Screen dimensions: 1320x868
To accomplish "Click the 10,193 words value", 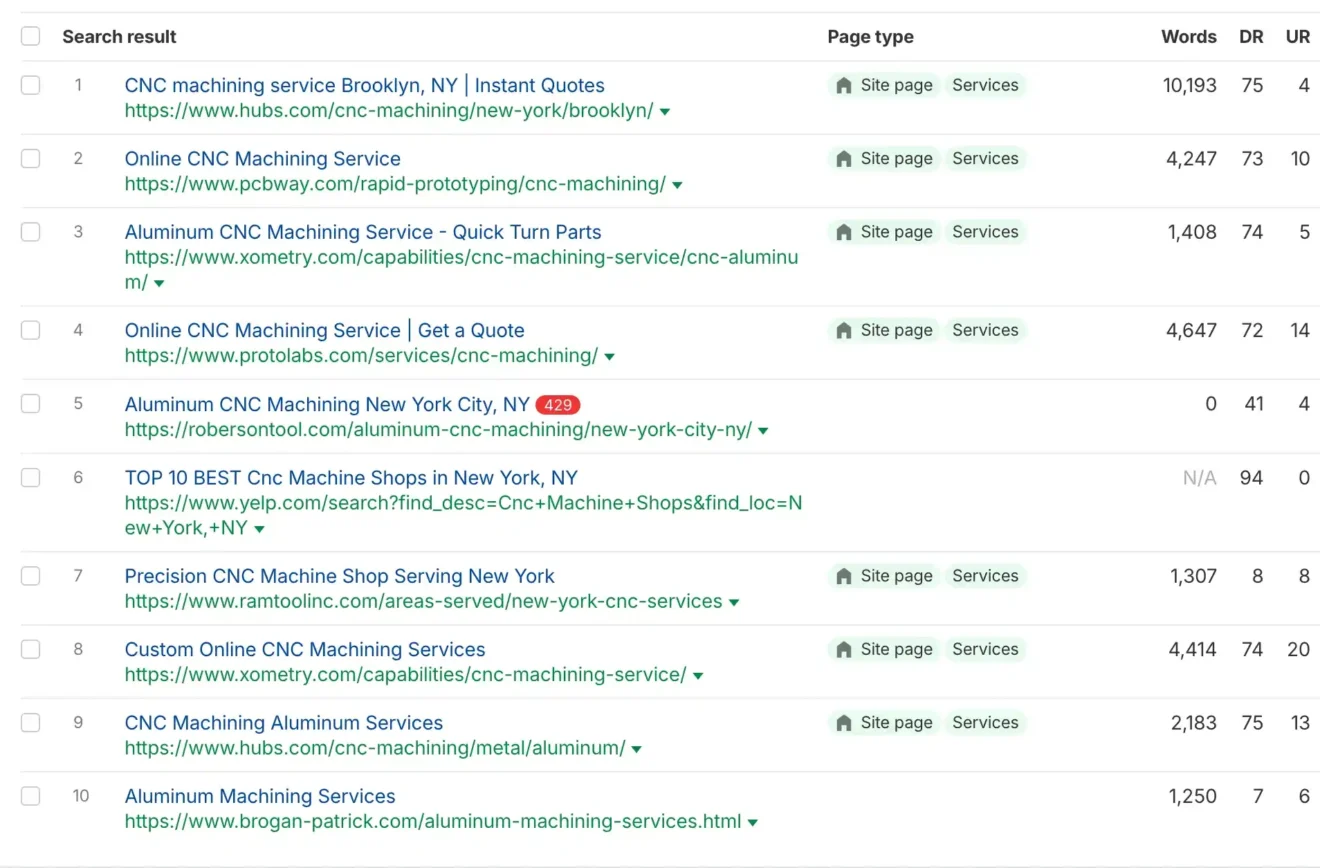I will pyautogui.click(x=1190, y=85).
